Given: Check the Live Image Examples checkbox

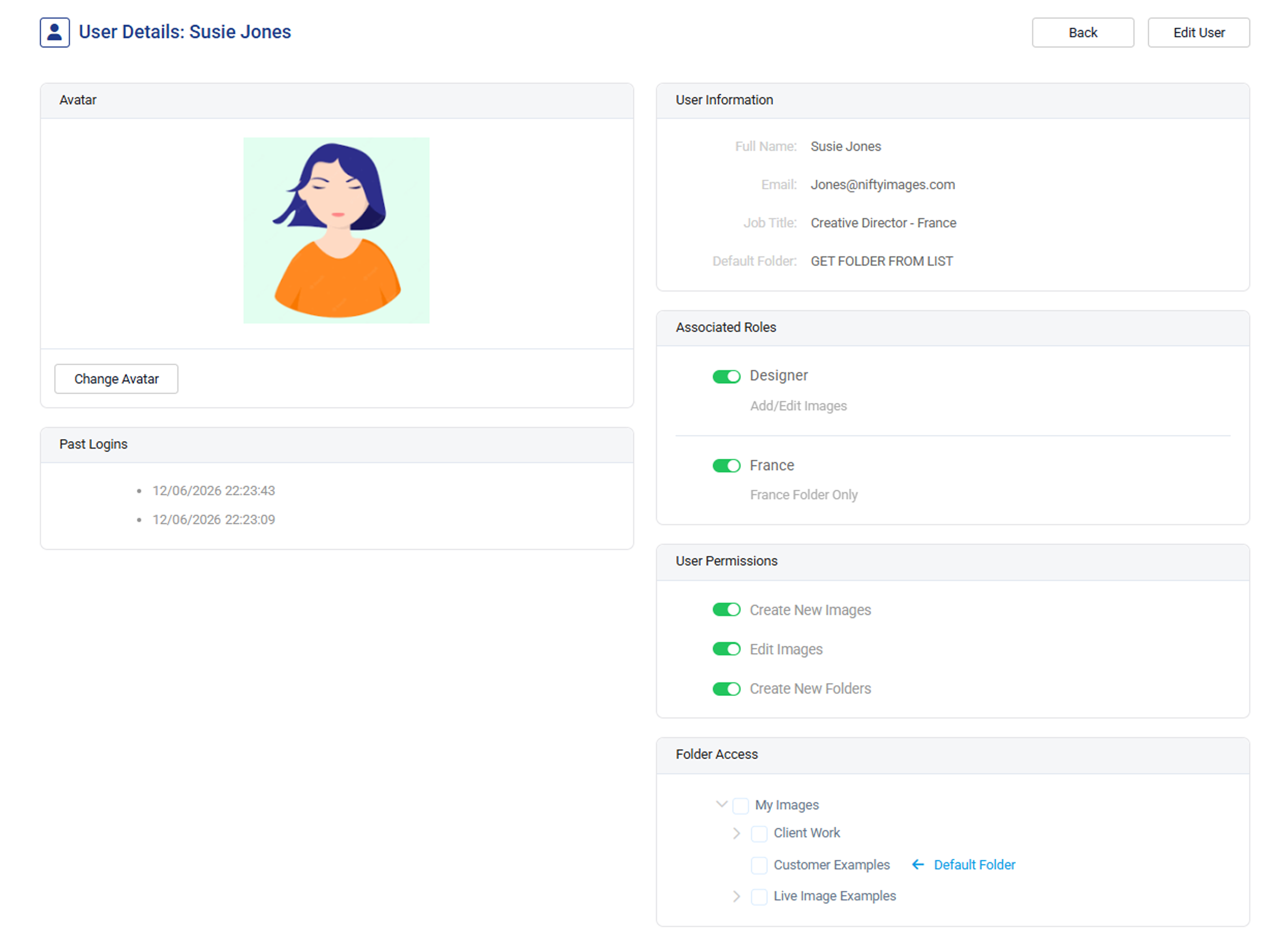Looking at the screenshot, I should (x=759, y=896).
